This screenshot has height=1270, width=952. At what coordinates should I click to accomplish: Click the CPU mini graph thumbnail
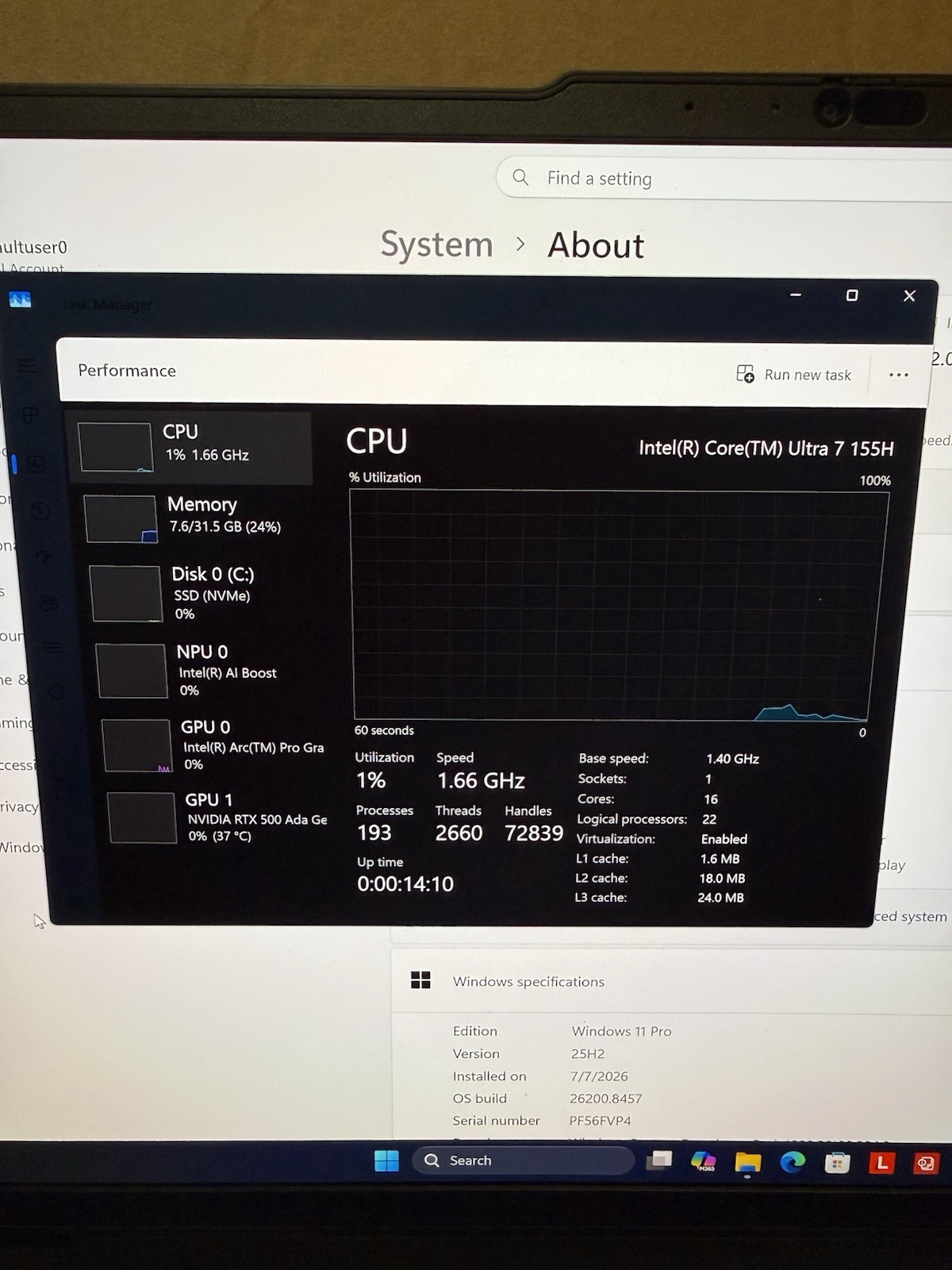(116, 447)
